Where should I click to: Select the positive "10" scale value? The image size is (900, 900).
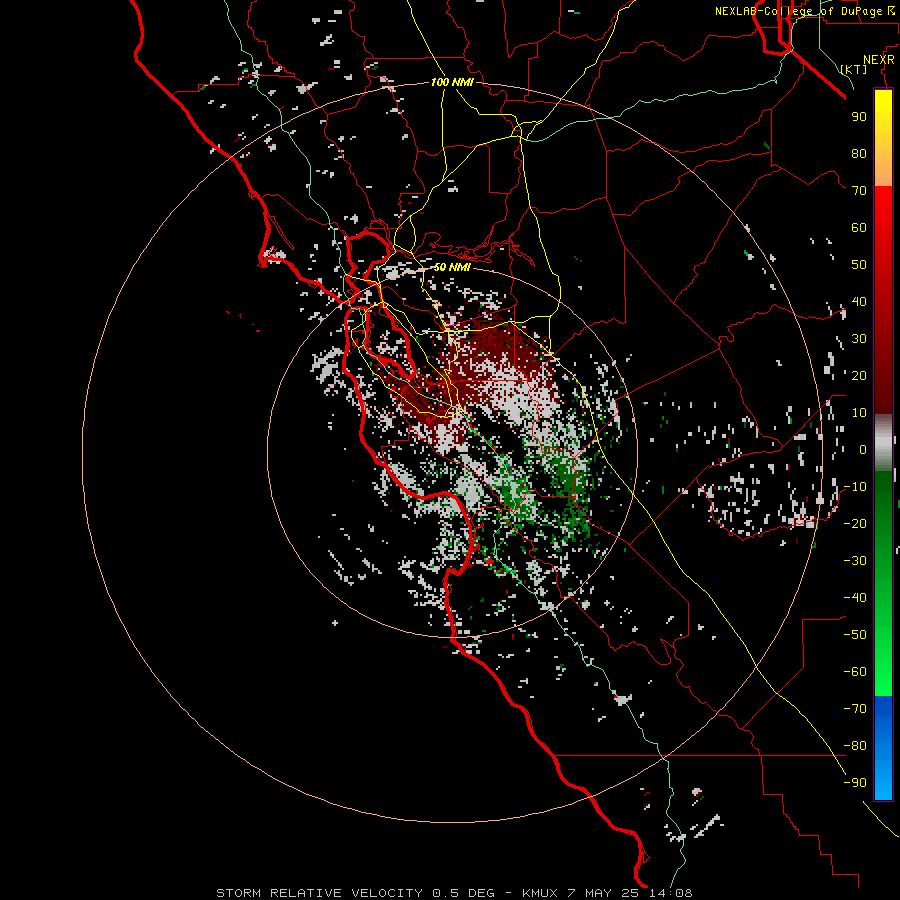pyautogui.click(x=859, y=413)
